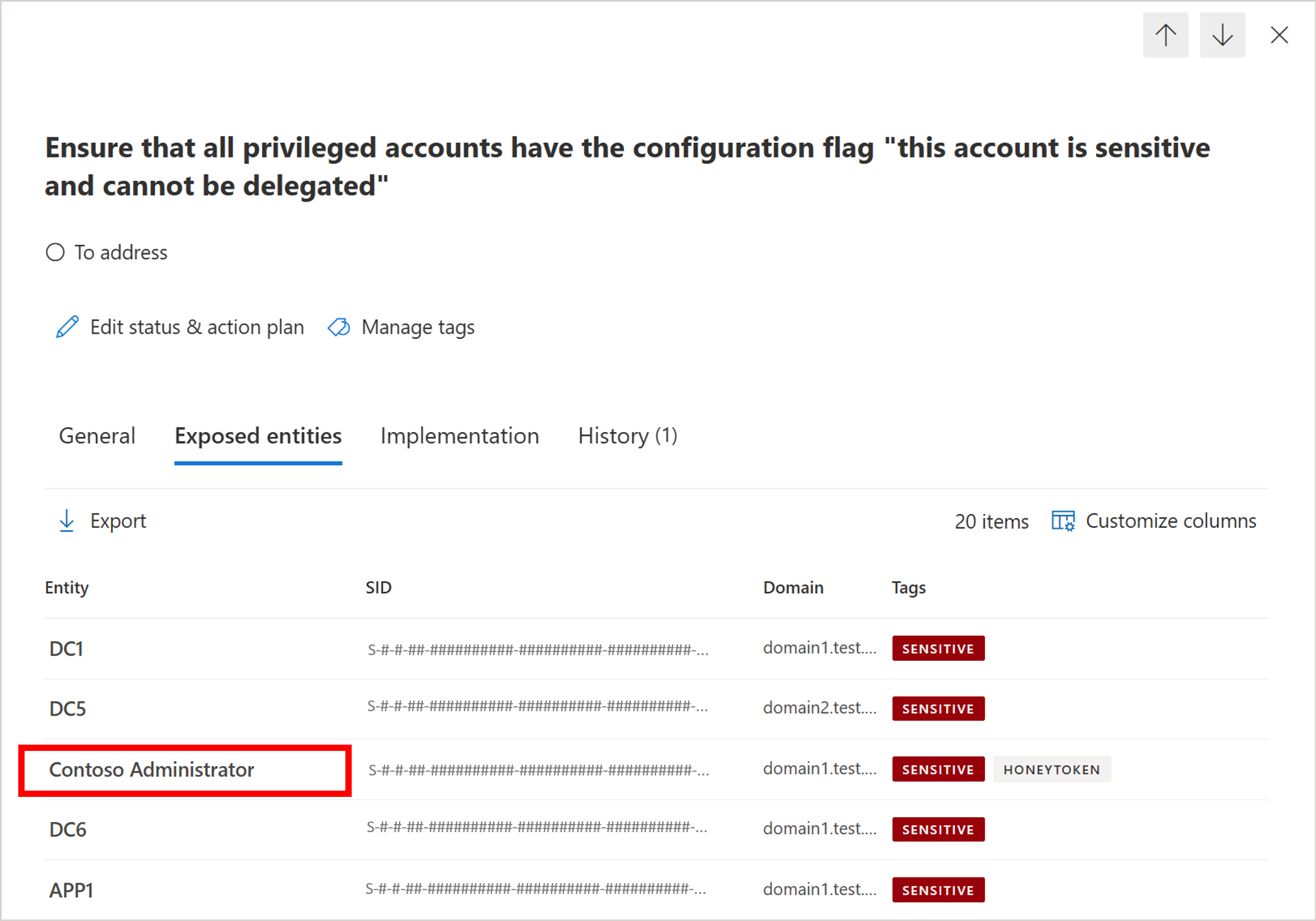The image size is (1316, 921).
Task: Click the domain cell in DC6 row
Action: click(819, 828)
